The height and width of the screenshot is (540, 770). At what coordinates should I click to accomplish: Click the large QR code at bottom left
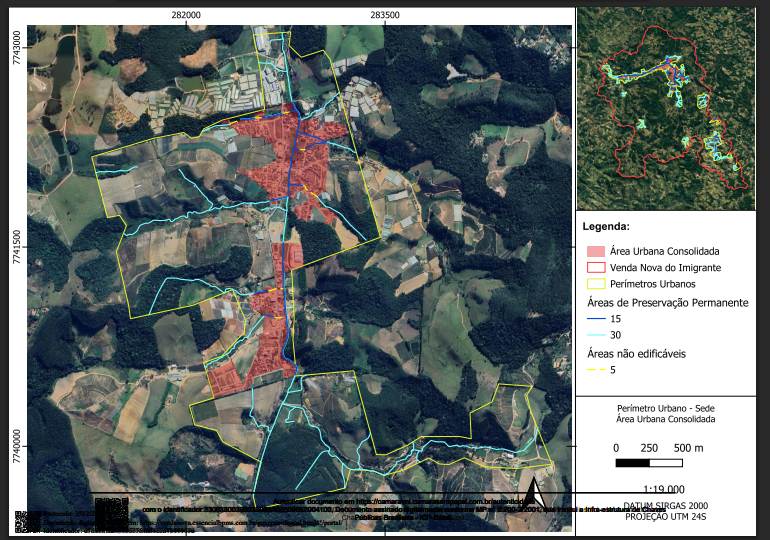[x=112, y=512]
